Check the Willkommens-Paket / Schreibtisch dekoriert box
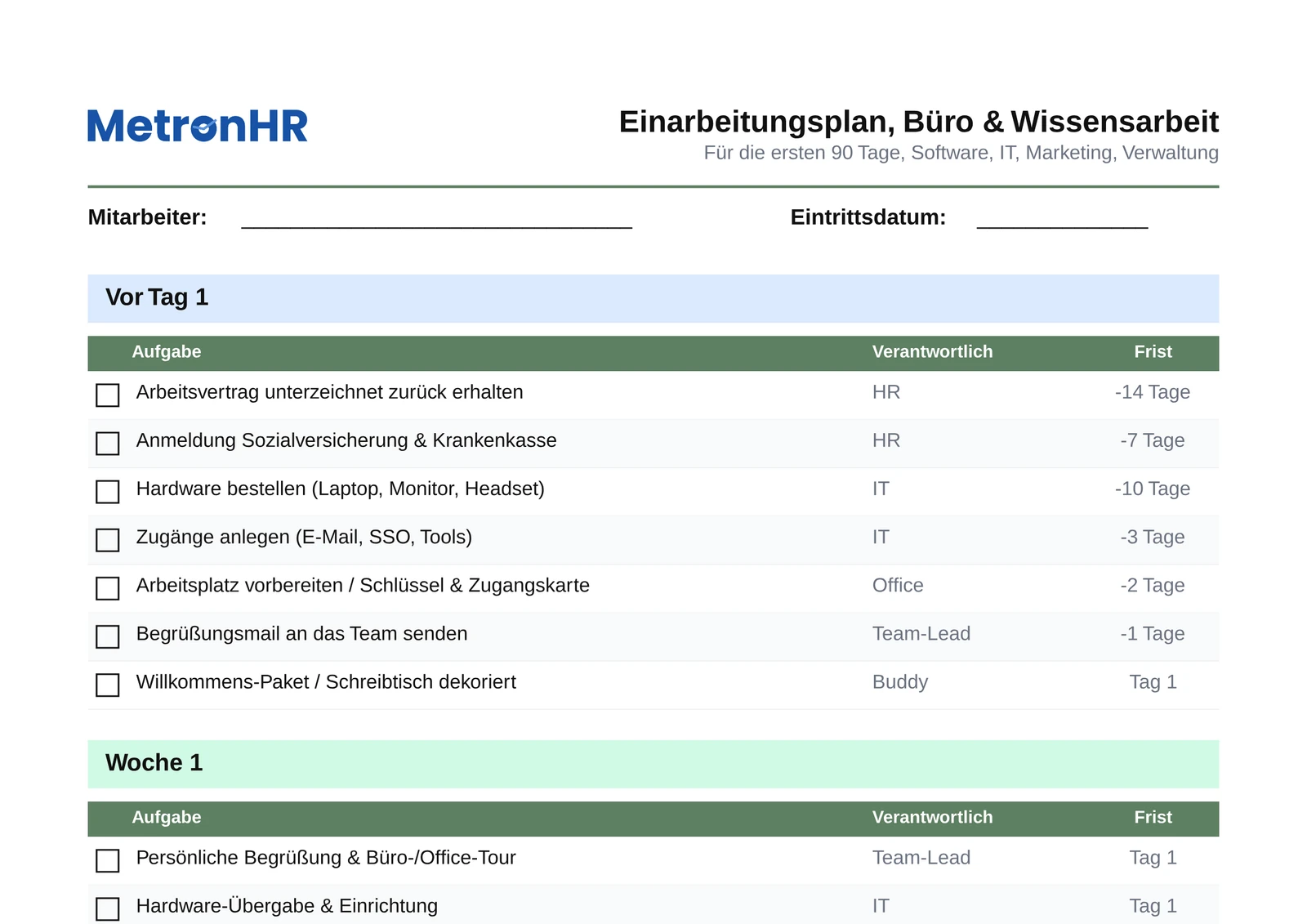This screenshot has height=924, width=1307. (107, 685)
